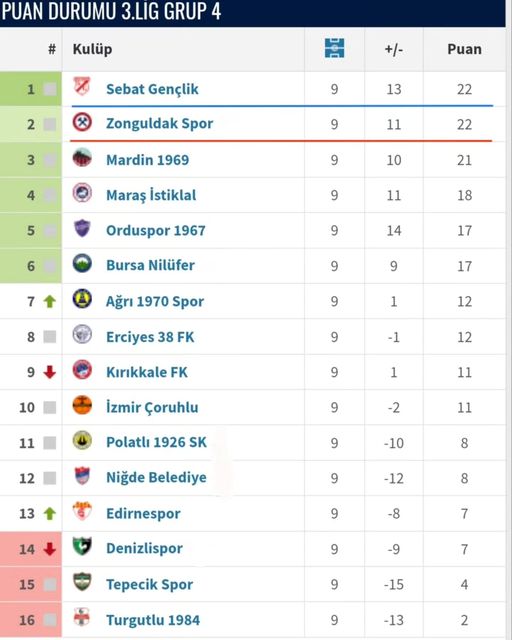Click the İzmir Çoruhlu orange logo

click(82, 405)
